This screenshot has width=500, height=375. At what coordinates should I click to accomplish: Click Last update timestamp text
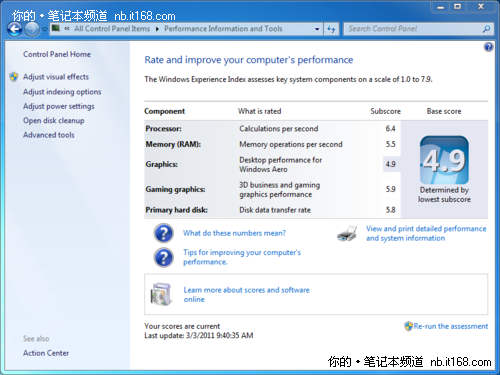click(x=199, y=335)
